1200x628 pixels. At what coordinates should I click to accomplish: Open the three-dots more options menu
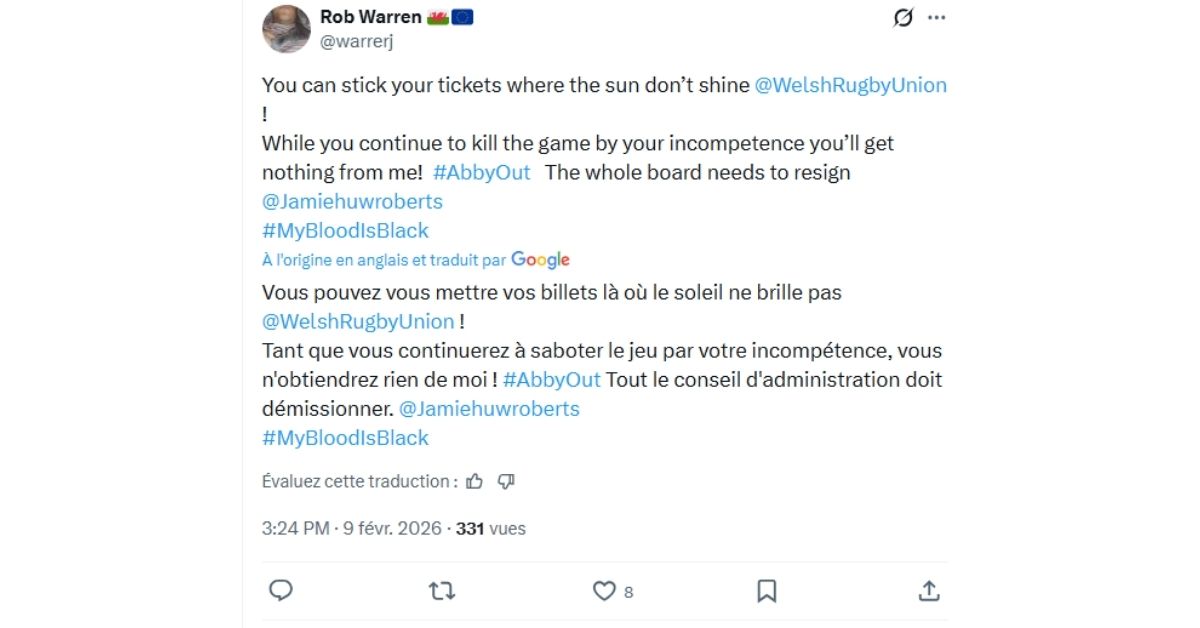point(936,18)
